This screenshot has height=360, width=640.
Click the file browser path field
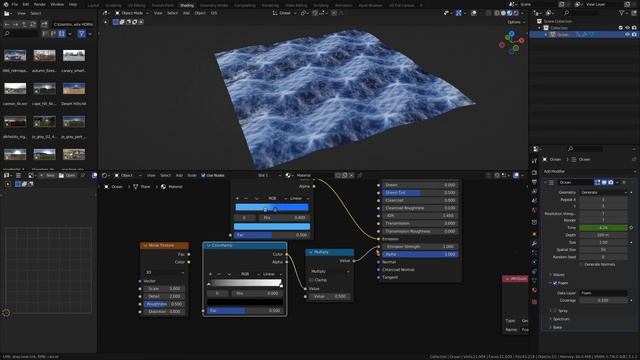coord(73,24)
